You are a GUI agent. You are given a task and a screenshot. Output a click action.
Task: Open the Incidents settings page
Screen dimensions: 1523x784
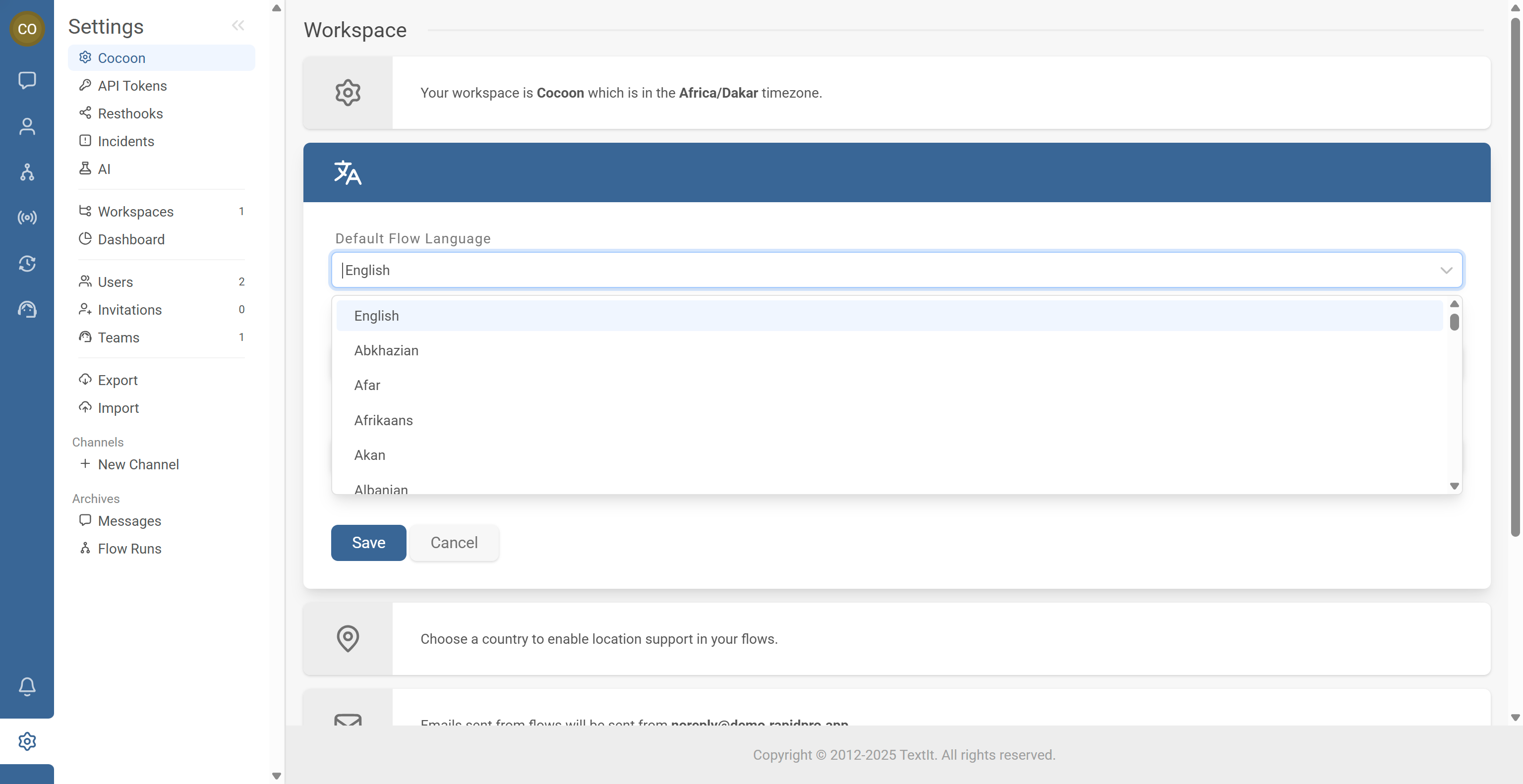click(x=125, y=141)
